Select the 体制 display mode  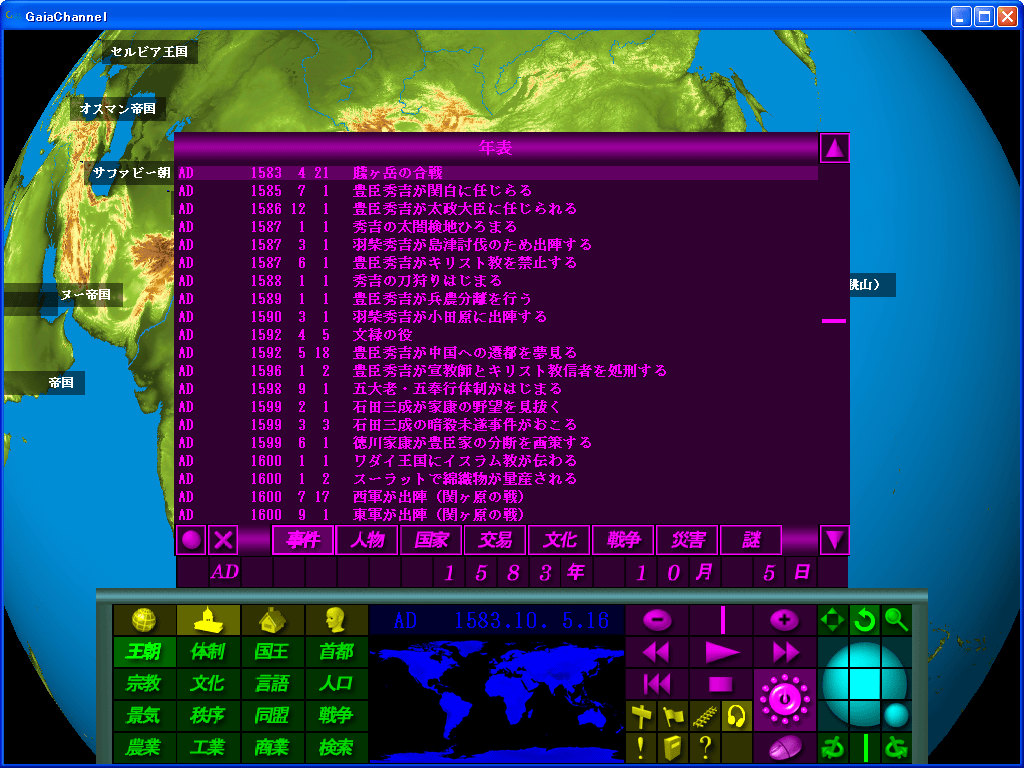point(208,652)
